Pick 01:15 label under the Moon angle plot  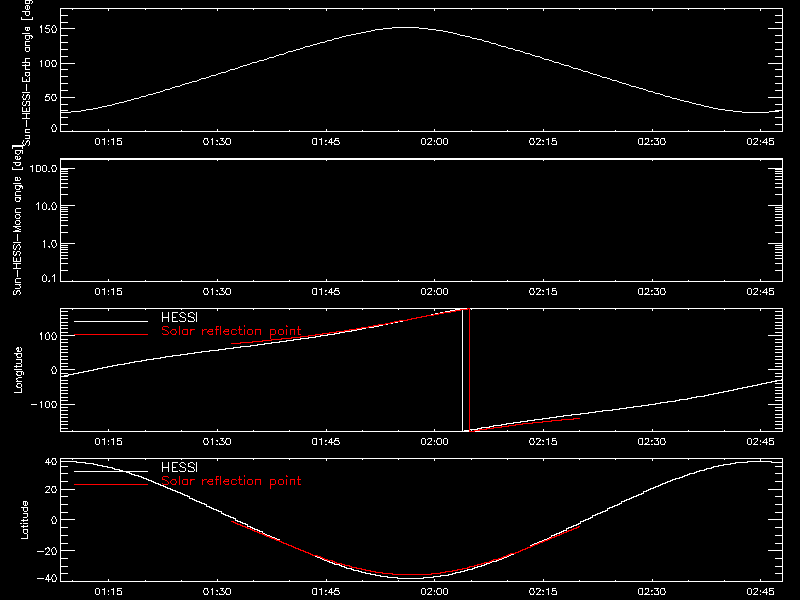(x=108, y=292)
